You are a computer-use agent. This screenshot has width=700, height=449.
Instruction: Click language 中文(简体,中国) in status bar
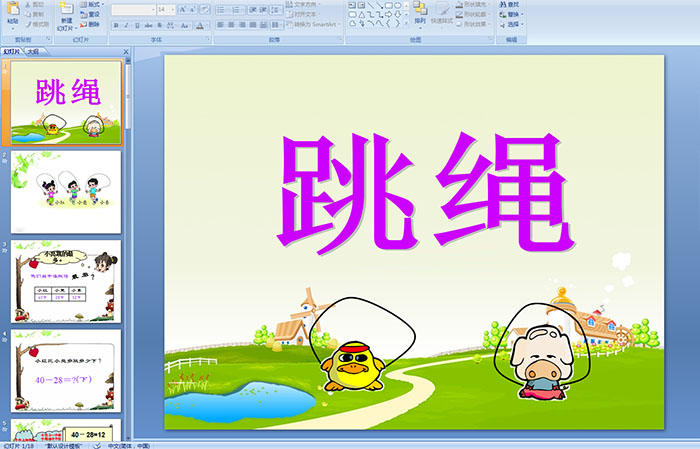(129, 445)
